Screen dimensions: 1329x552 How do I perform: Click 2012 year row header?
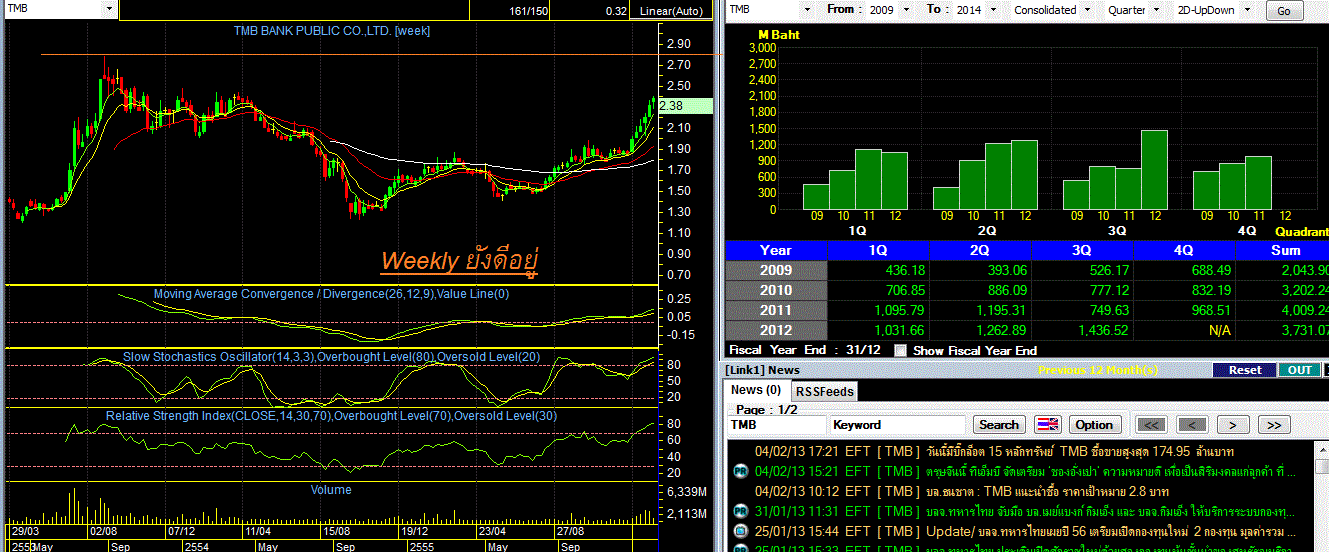(x=776, y=330)
